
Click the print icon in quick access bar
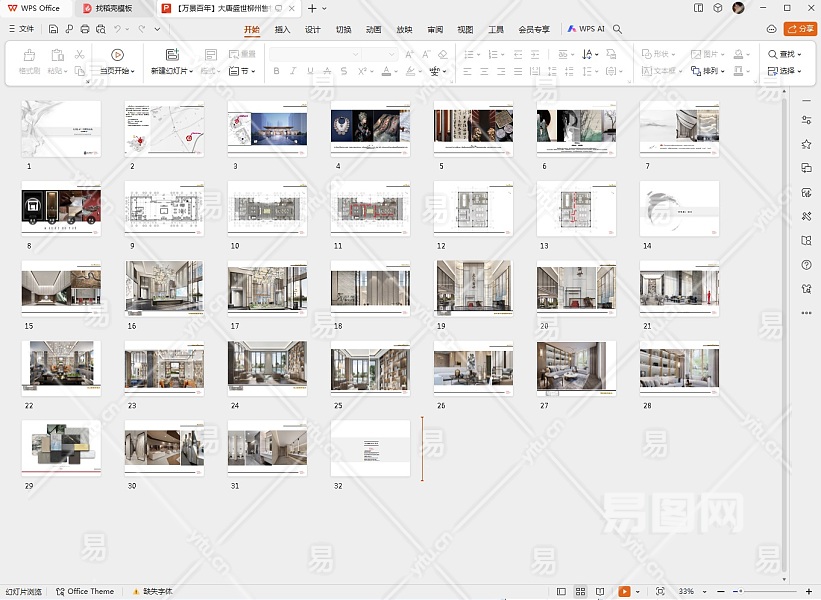click(85, 30)
